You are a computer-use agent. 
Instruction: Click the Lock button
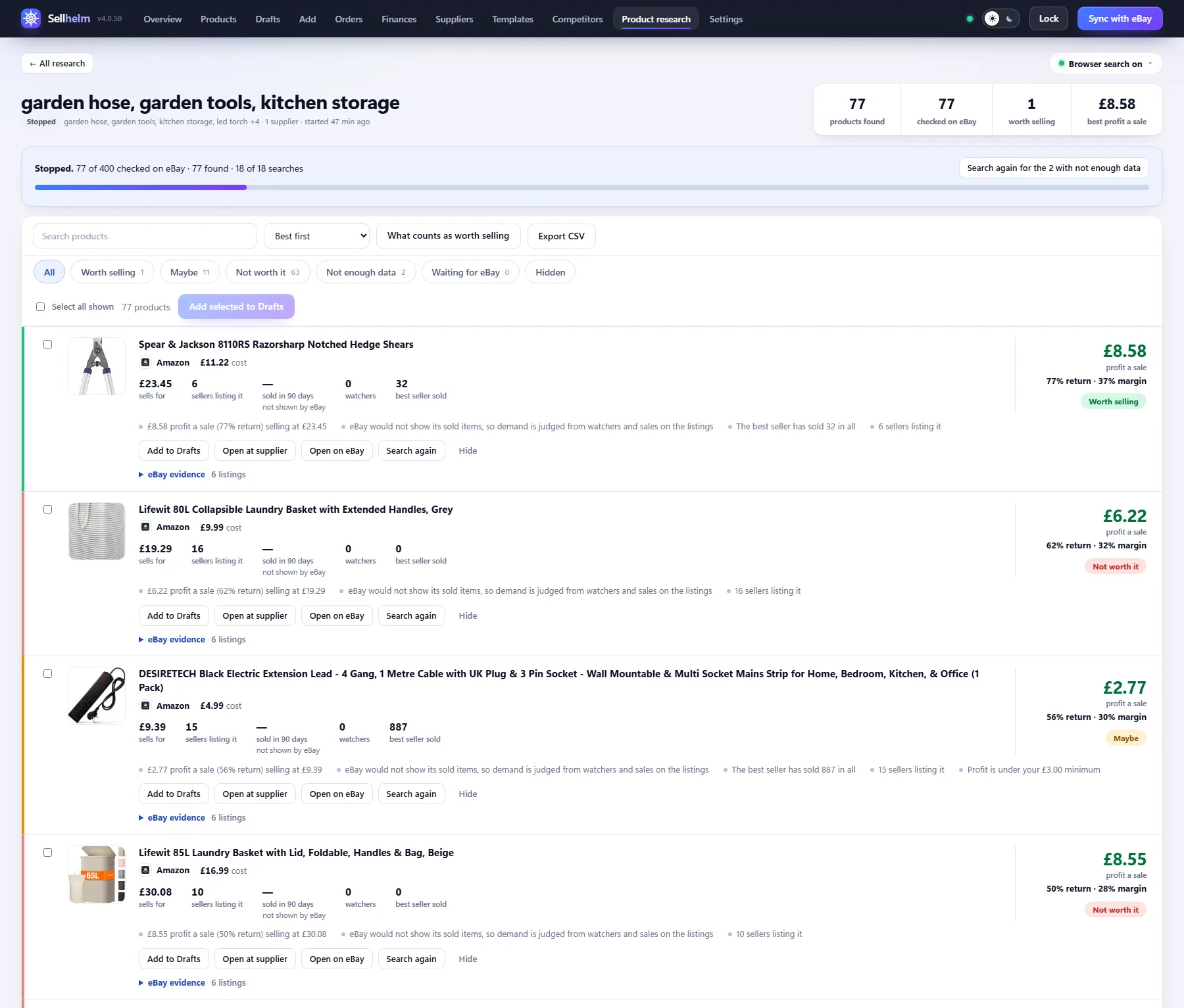[x=1048, y=18]
